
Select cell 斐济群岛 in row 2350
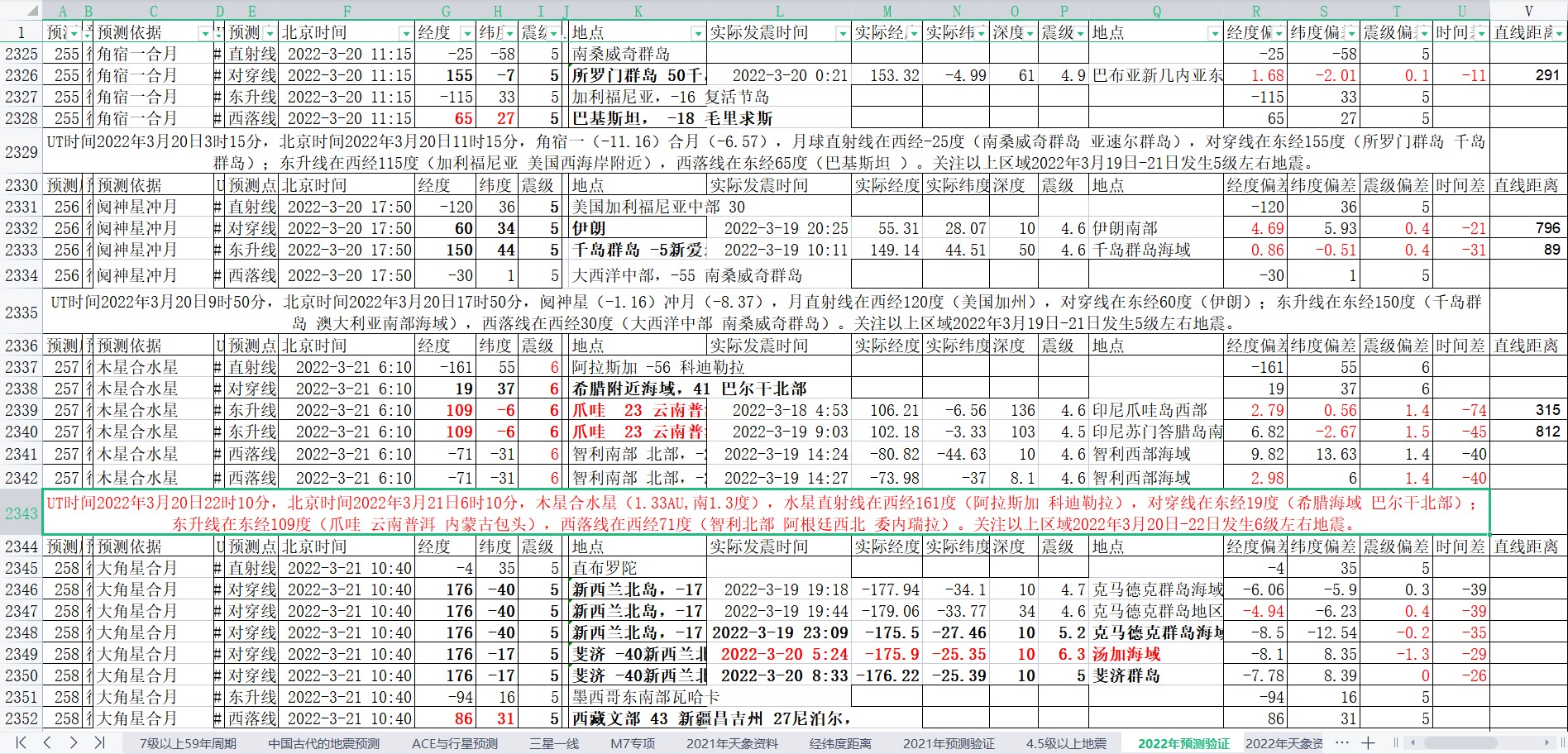(x=1156, y=675)
